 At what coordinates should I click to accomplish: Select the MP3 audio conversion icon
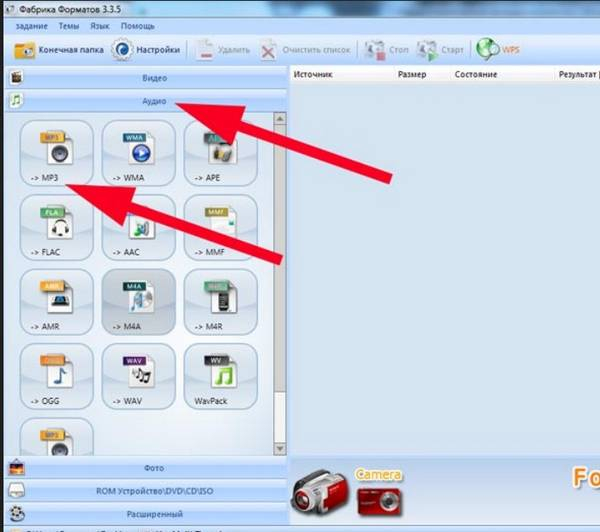(56, 152)
